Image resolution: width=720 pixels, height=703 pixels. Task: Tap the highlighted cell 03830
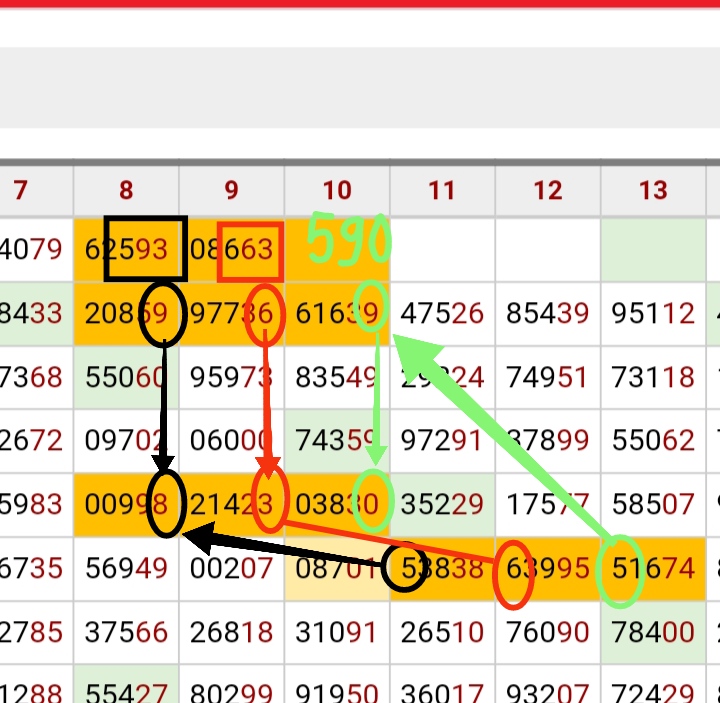point(337,505)
